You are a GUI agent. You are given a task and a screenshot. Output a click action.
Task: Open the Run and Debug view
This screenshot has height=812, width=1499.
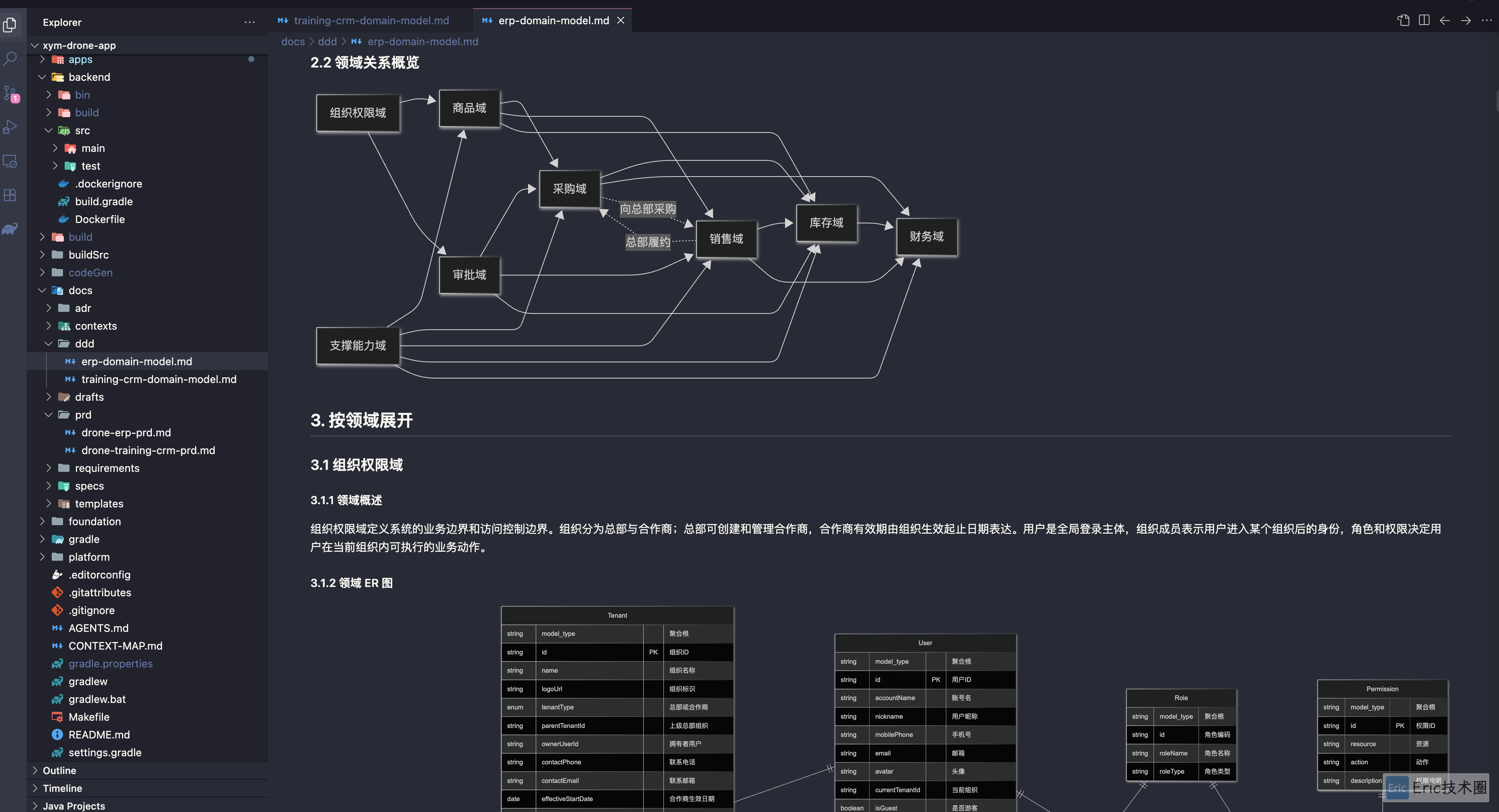pyautogui.click(x=10, y=127)
